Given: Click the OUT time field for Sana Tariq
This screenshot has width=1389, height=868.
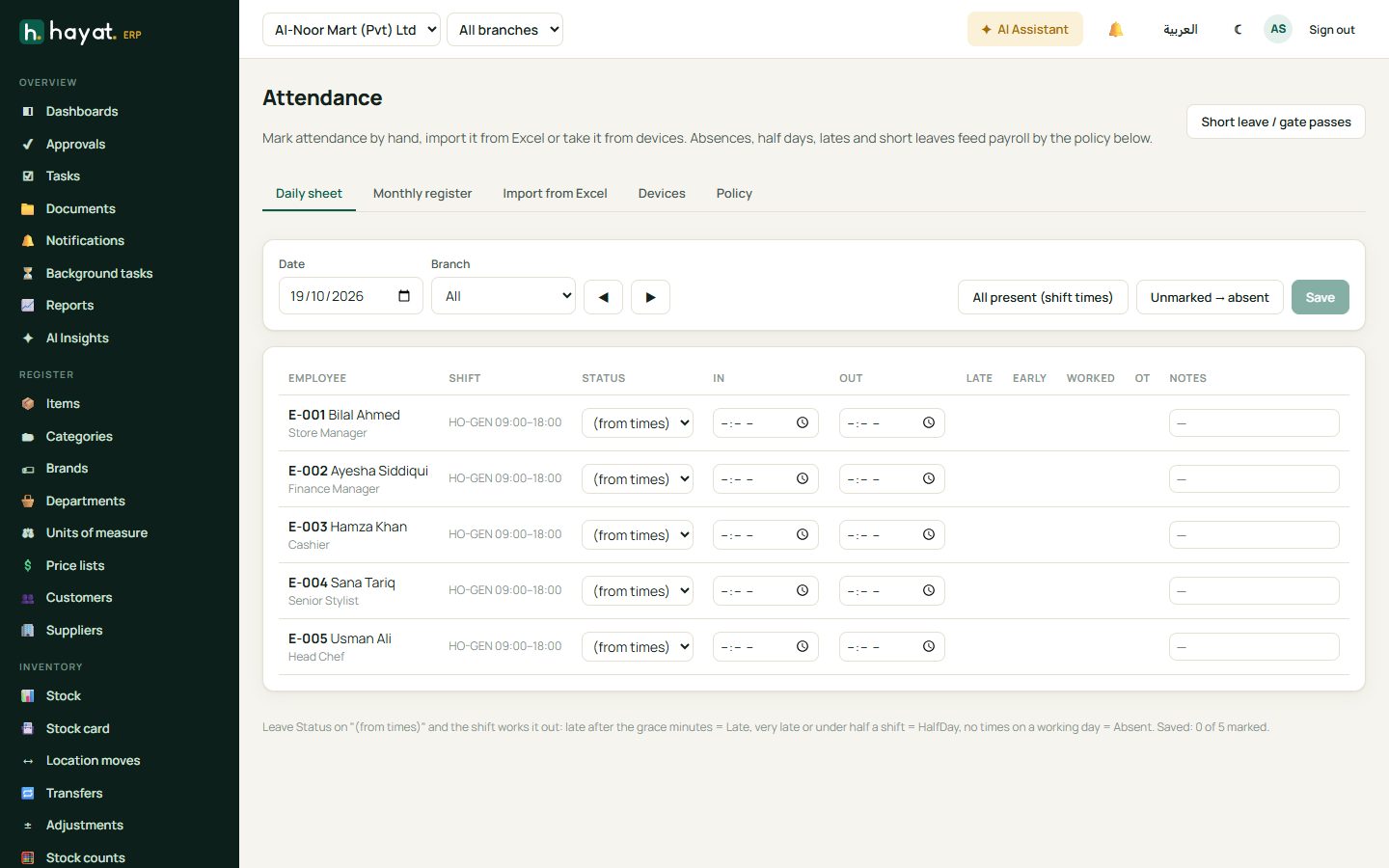Looking at the screenshot, I should pyautogui.click(x=892, y=590).
